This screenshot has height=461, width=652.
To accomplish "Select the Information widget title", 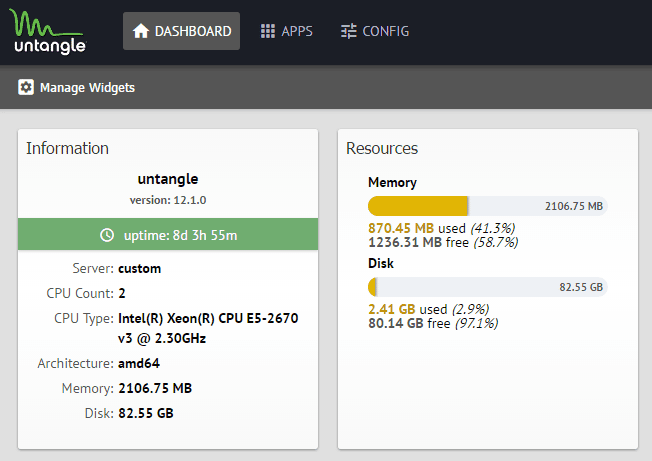I will coord(67,148).
